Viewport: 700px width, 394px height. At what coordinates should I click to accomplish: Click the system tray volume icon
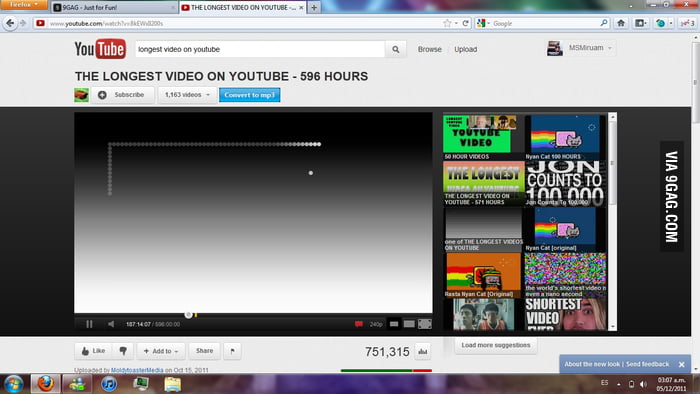643,384
